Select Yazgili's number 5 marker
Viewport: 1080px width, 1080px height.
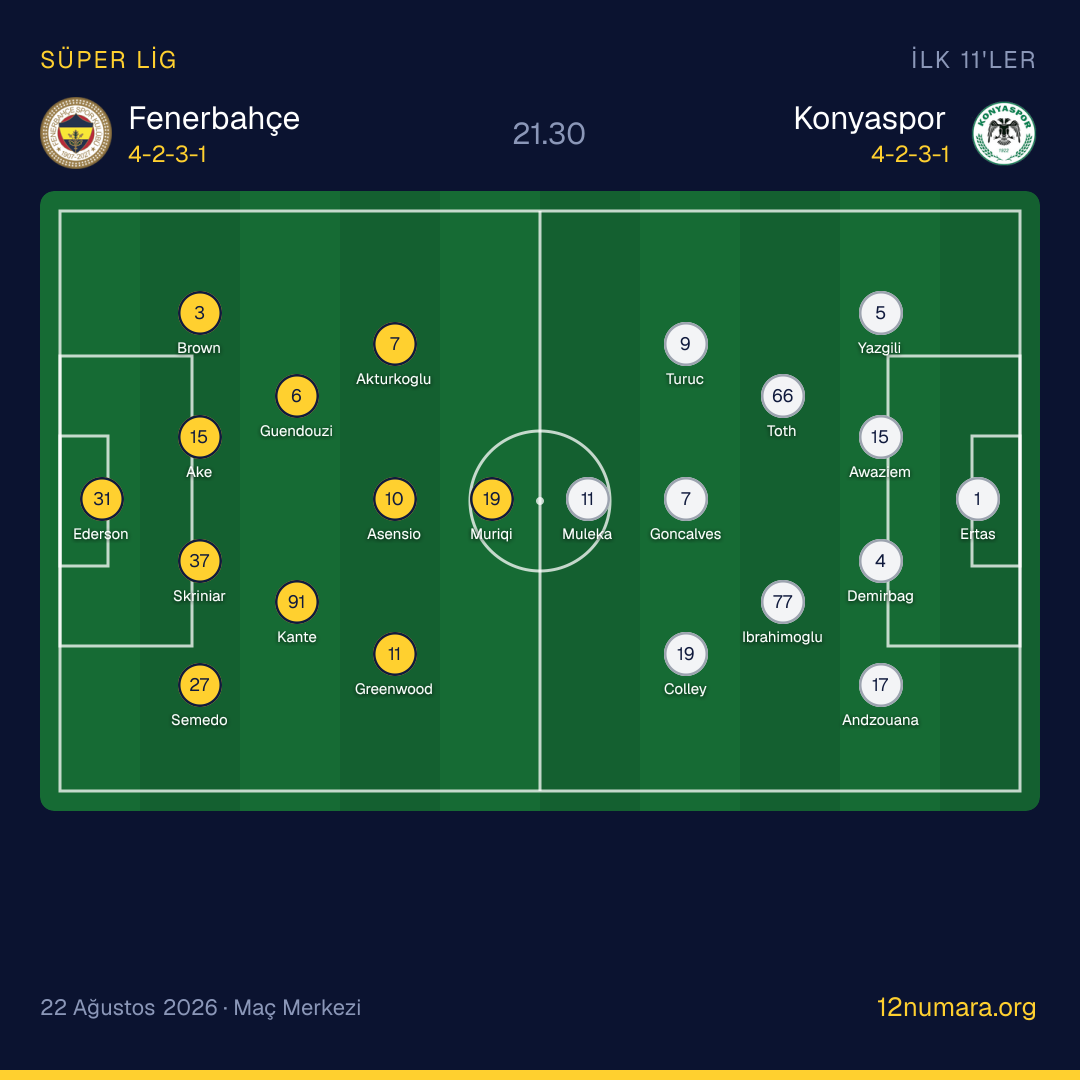click(x=880, y=313)
